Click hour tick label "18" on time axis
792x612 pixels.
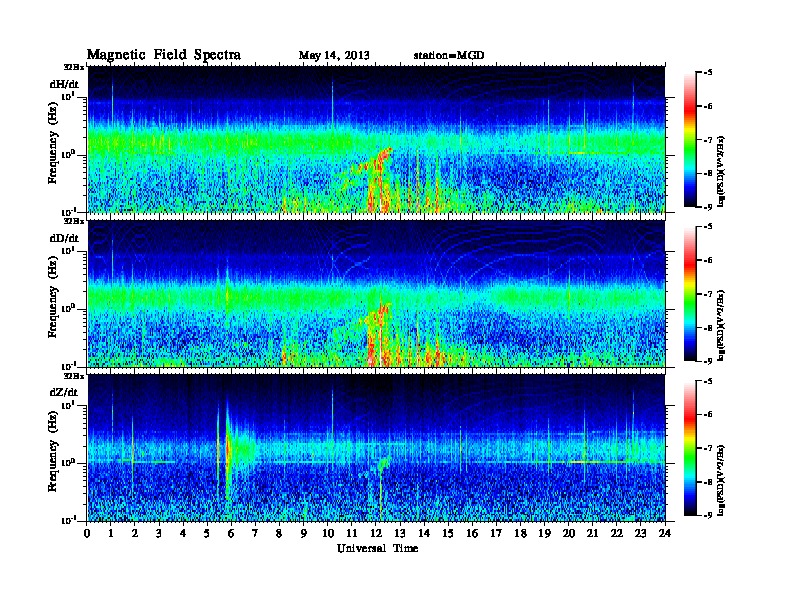pyautogui.click(x=521, y=534)
